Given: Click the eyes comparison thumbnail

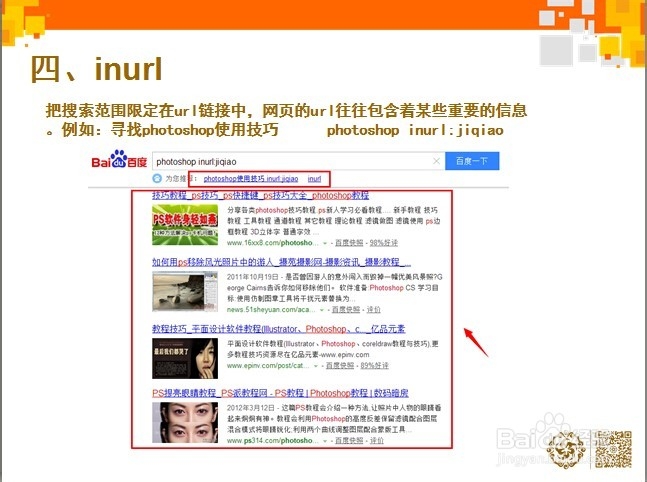Looking at the screenshot, I should [185, 422].
